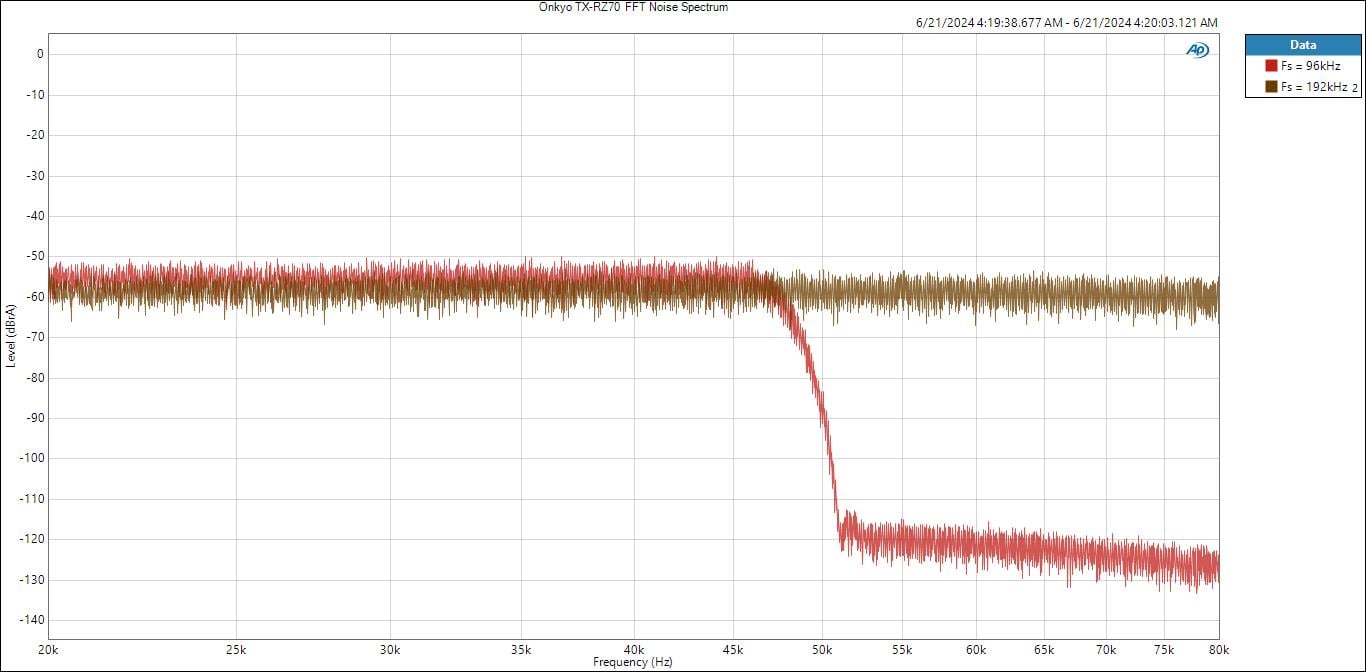Click the 35k tick on frequency axis
This screenshot has height=672, width=1366.
521,649
